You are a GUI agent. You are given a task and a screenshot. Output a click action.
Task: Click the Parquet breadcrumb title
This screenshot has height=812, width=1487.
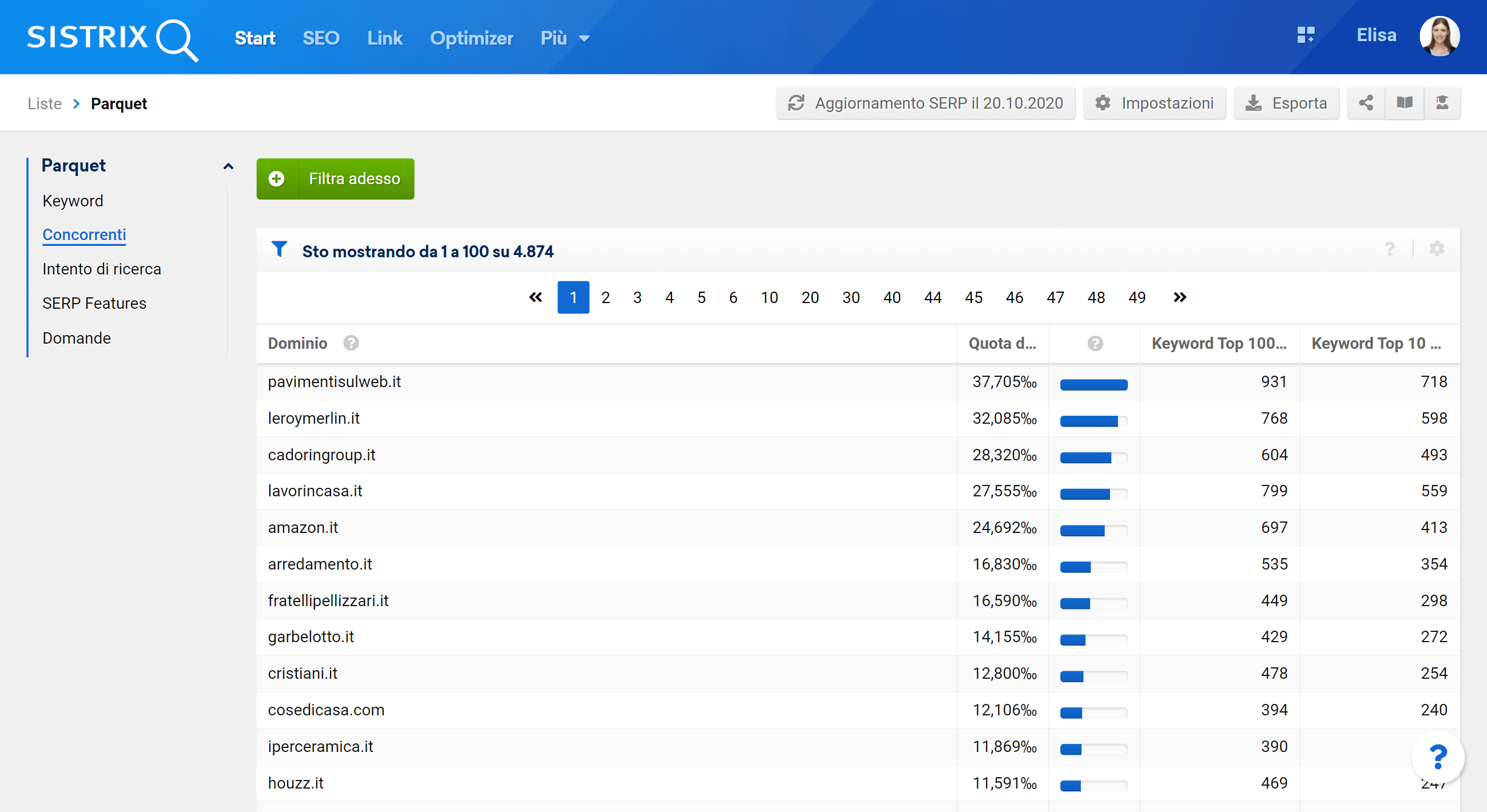coord(119,104)
